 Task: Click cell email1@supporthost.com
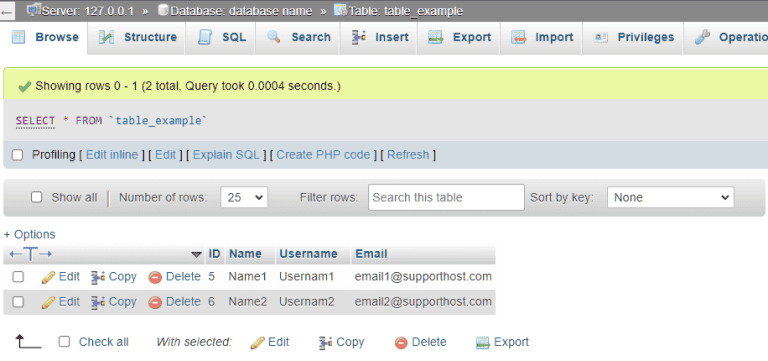point(423,277)
